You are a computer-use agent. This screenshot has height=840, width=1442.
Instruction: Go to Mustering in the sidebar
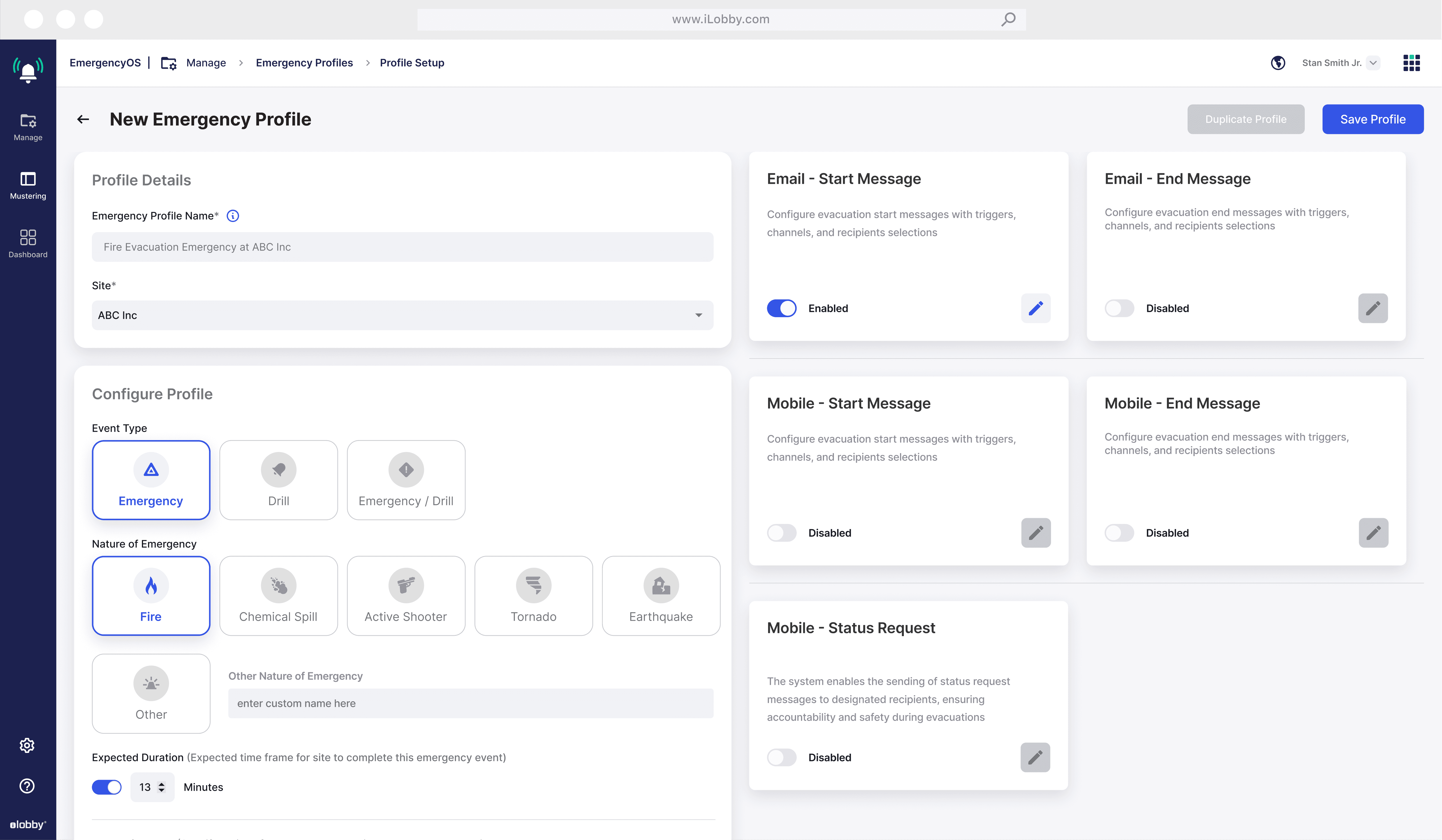pos(27,185)
